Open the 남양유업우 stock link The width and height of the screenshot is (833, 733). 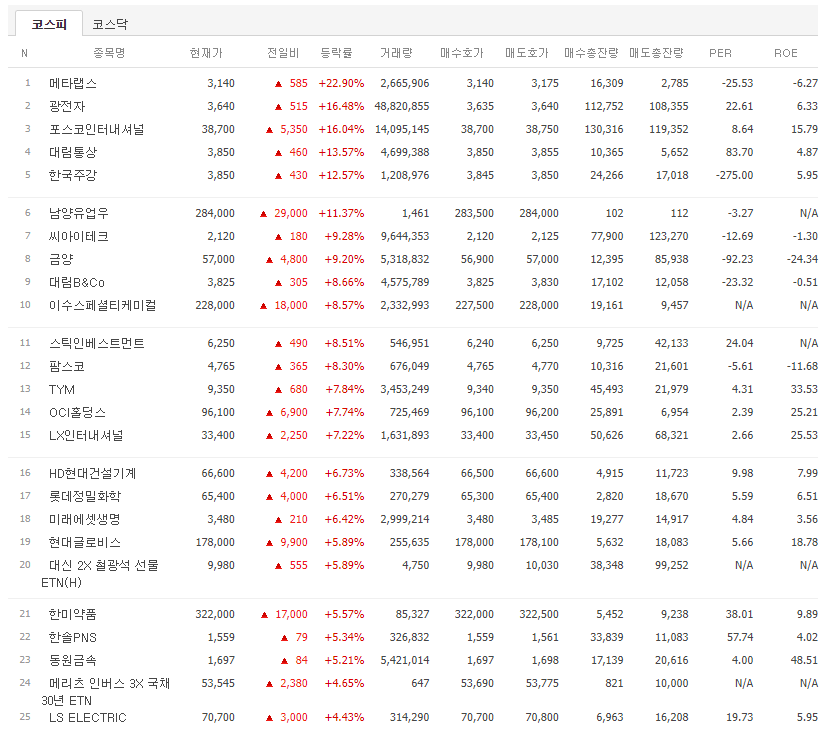click(x=79, y=213)
